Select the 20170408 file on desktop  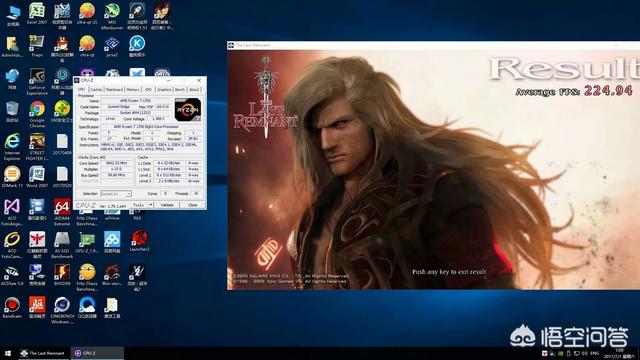tap(62, 144)
